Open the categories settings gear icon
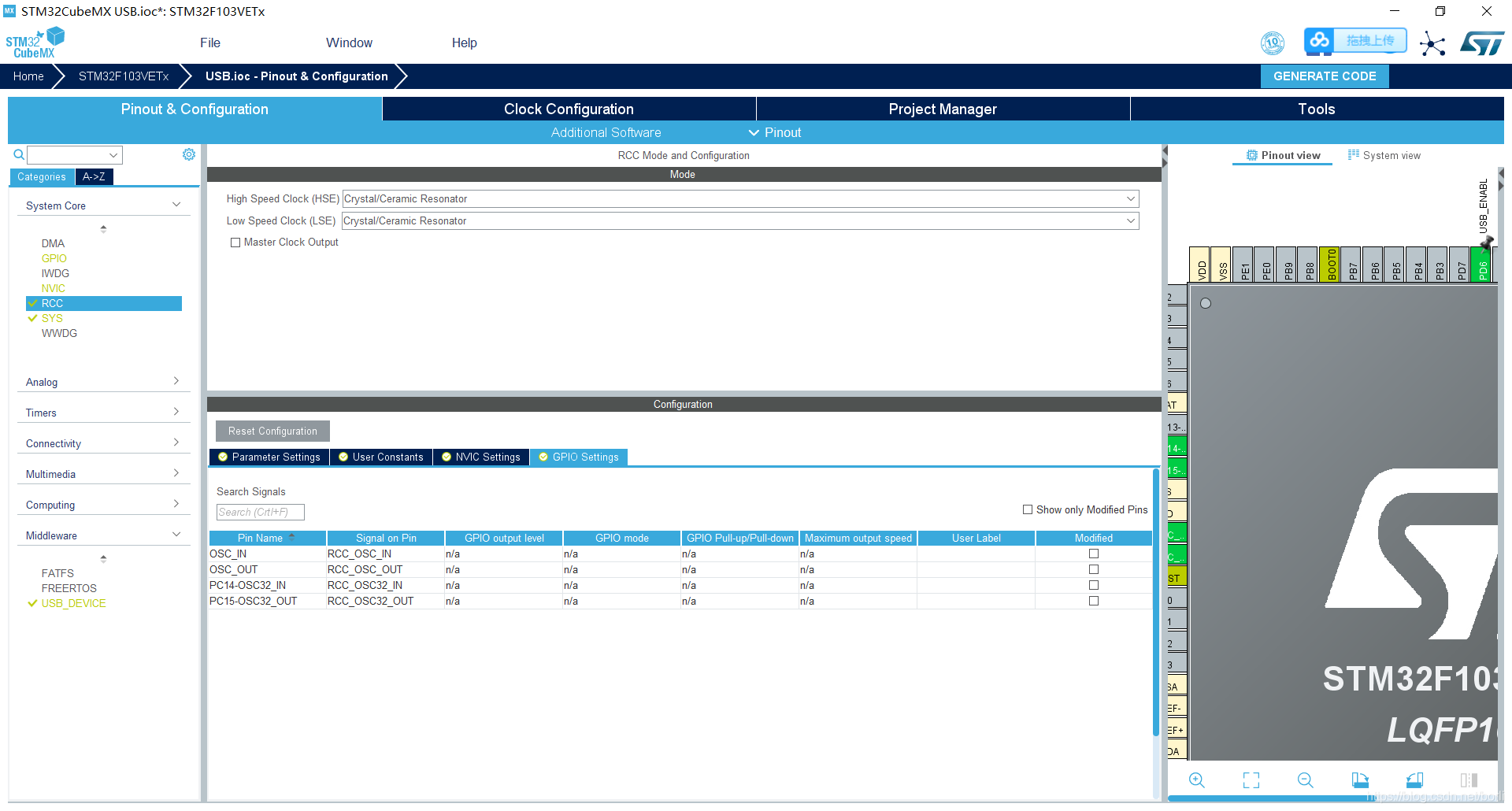The image size is (1512, 811). [x=189, y=154]
